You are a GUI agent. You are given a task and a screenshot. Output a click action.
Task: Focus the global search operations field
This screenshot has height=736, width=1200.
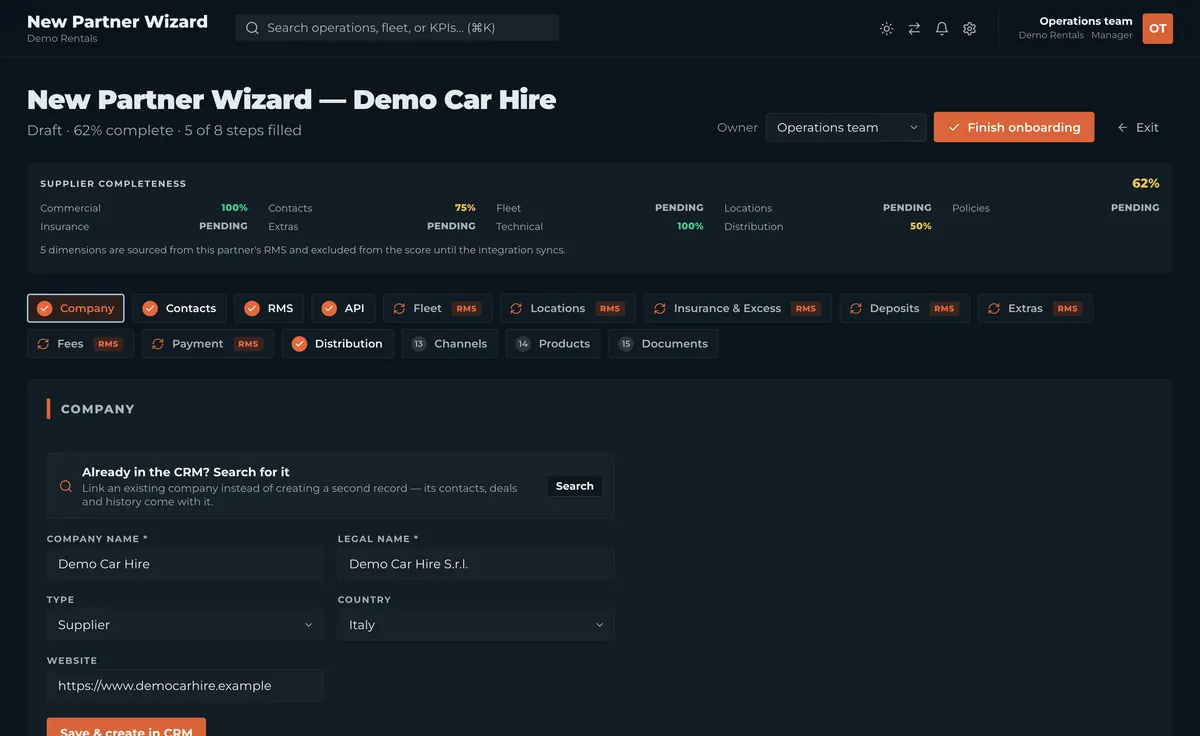(x=397, y=28)
